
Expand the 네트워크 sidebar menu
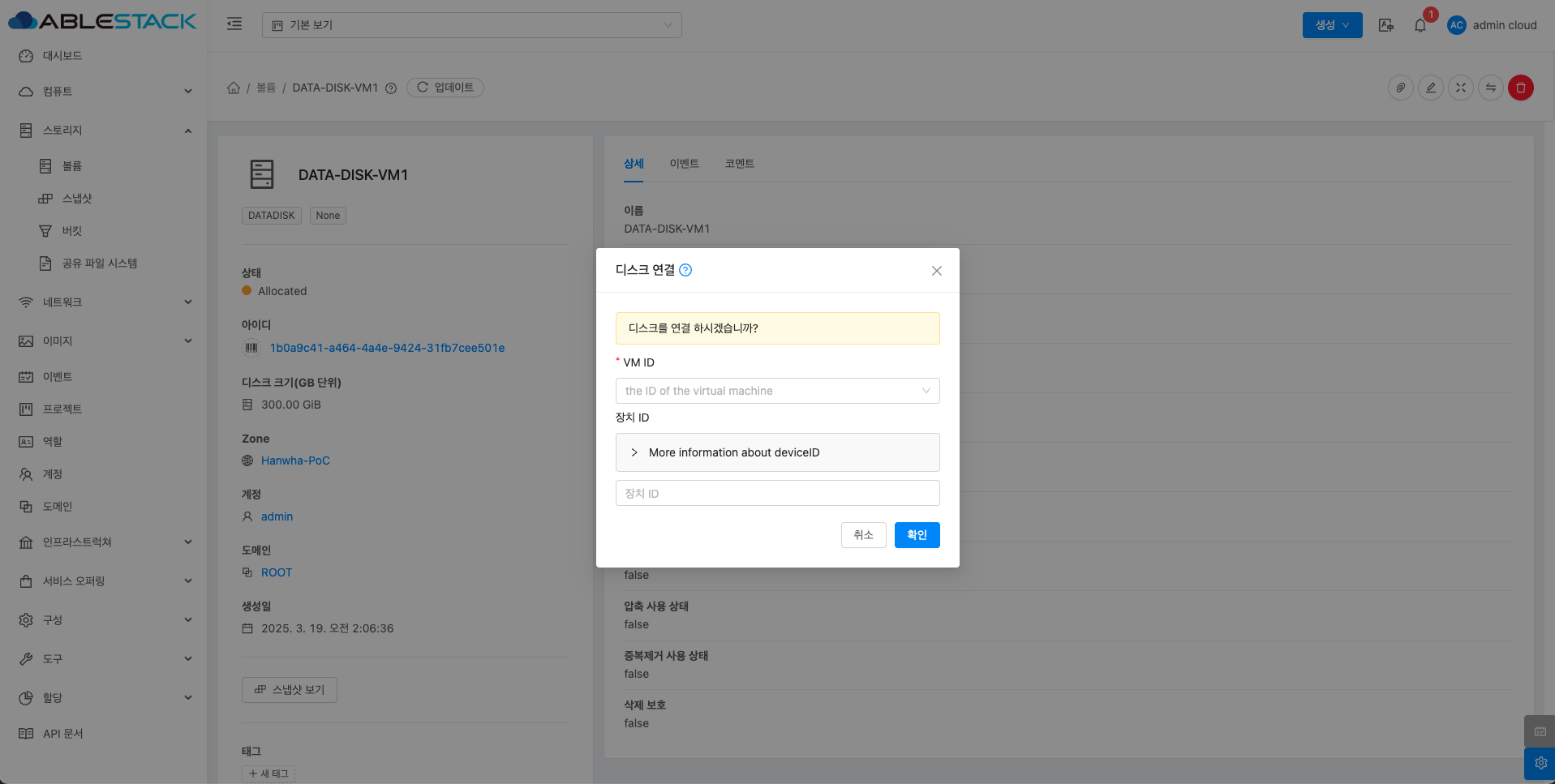(104, 302)
